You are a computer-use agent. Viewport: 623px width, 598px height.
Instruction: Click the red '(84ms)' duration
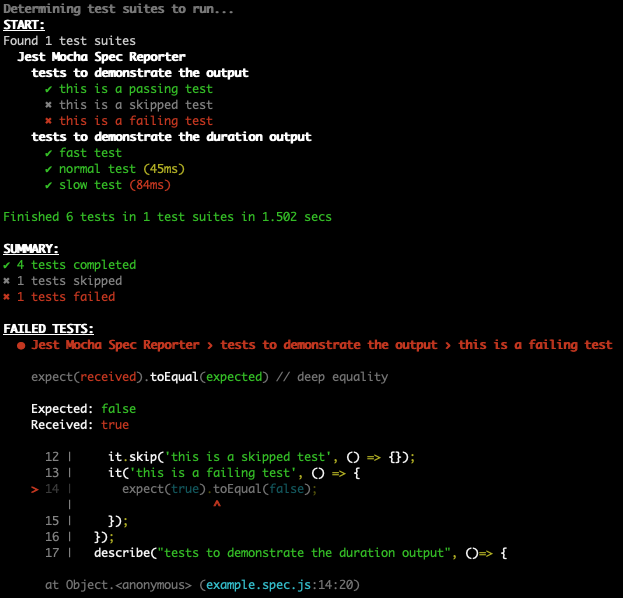point(150,185)
